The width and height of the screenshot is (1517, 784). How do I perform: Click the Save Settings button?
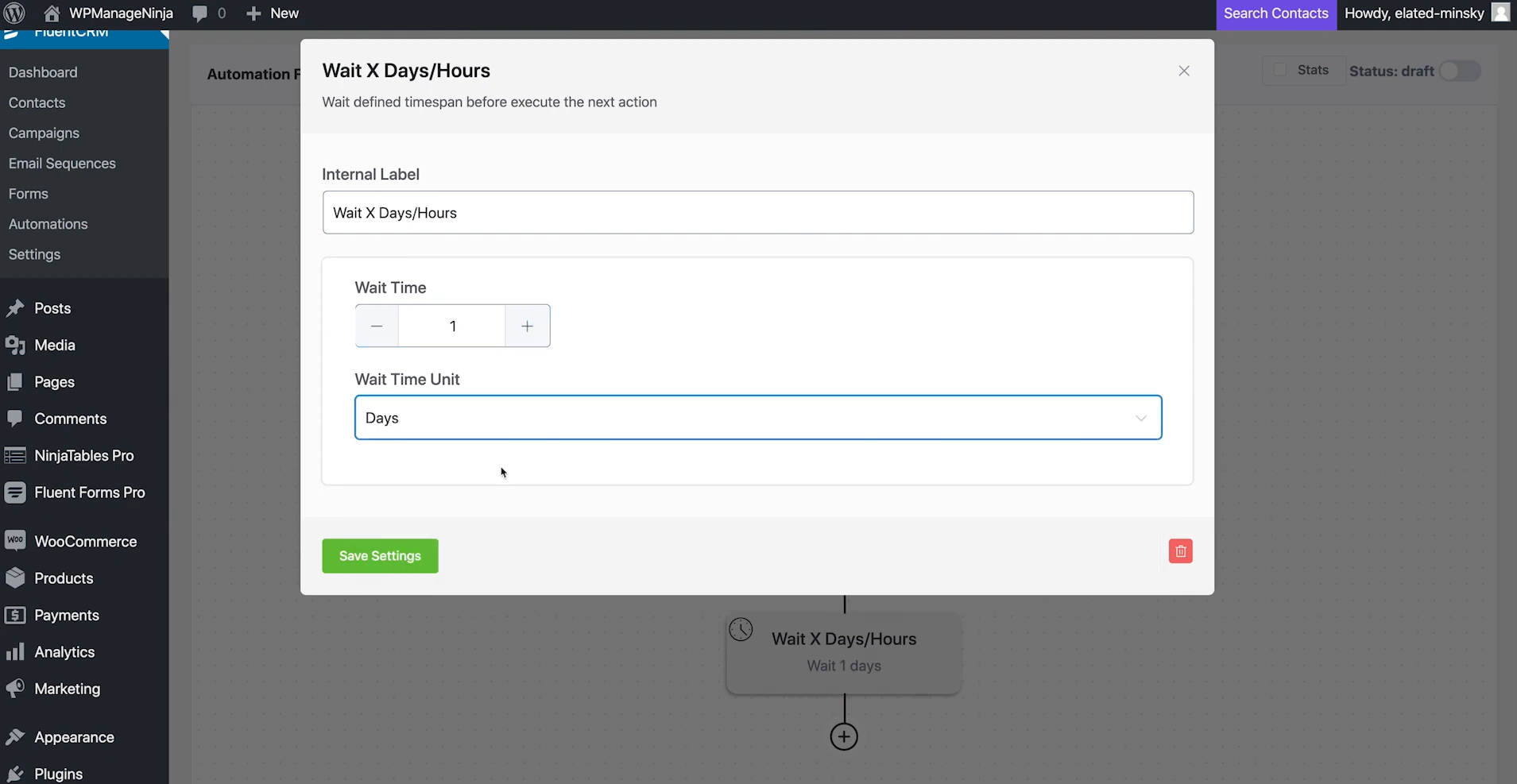(379, 555)
